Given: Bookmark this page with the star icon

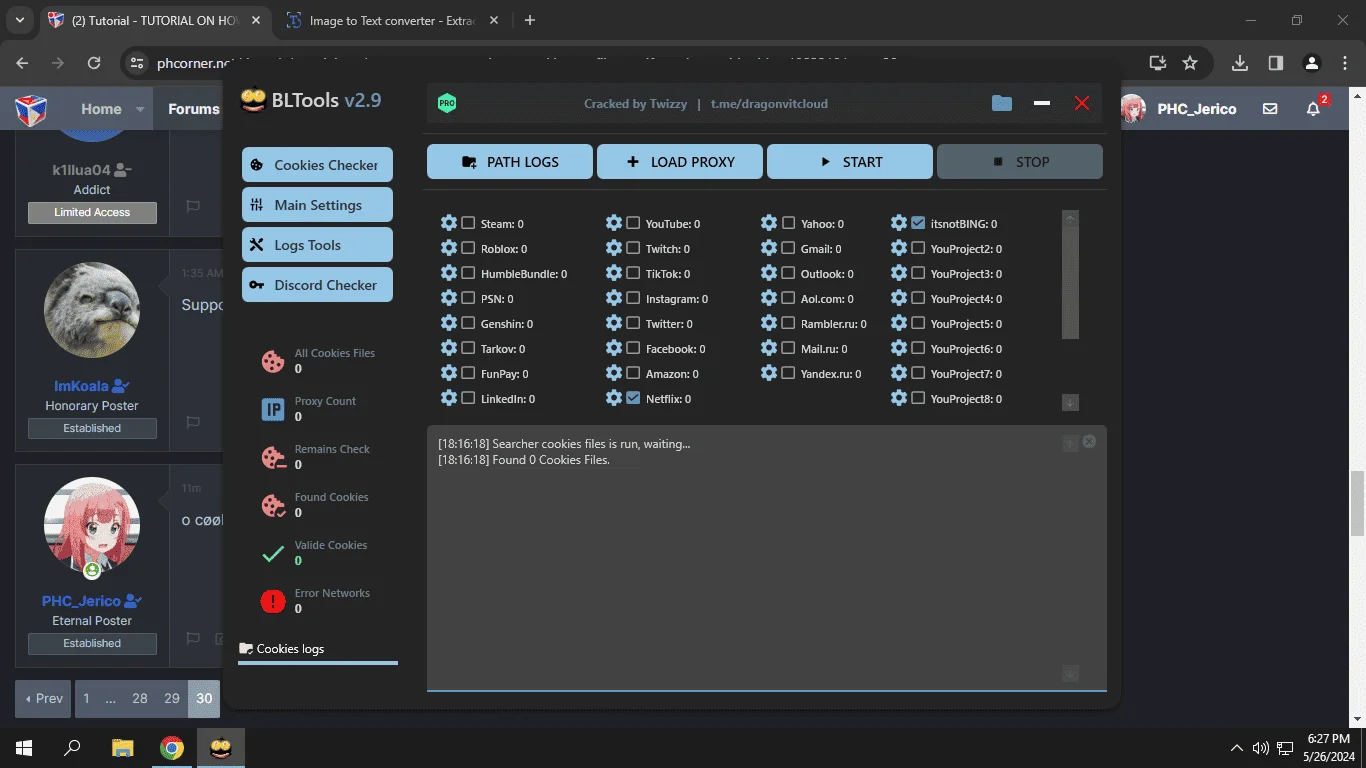Looking at the screenshot, I should [x=1190, y=63].
